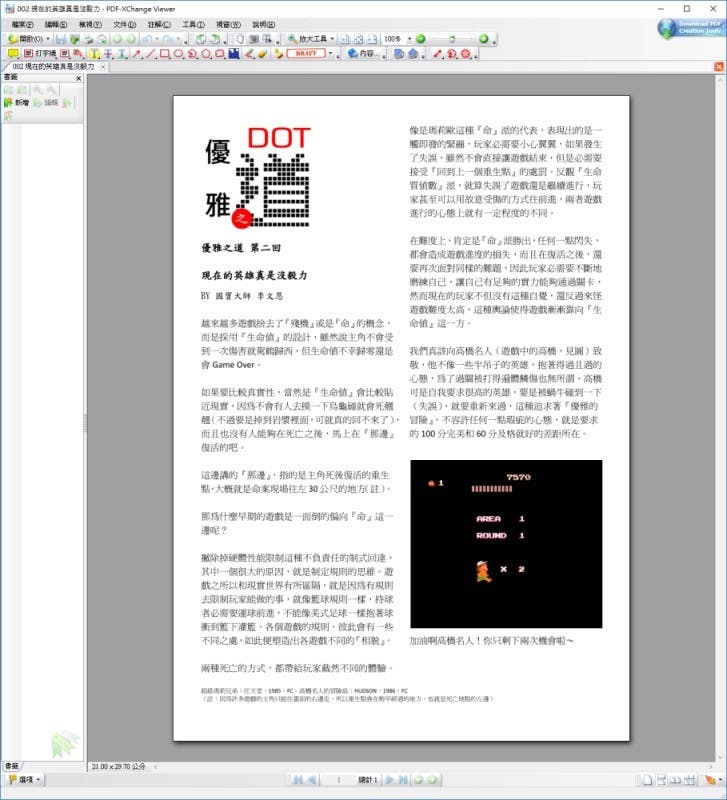Viewport: 727px width, 800px height.
Task: Open the 工具 (Tools) menu
Action: (x=193, y=24)
